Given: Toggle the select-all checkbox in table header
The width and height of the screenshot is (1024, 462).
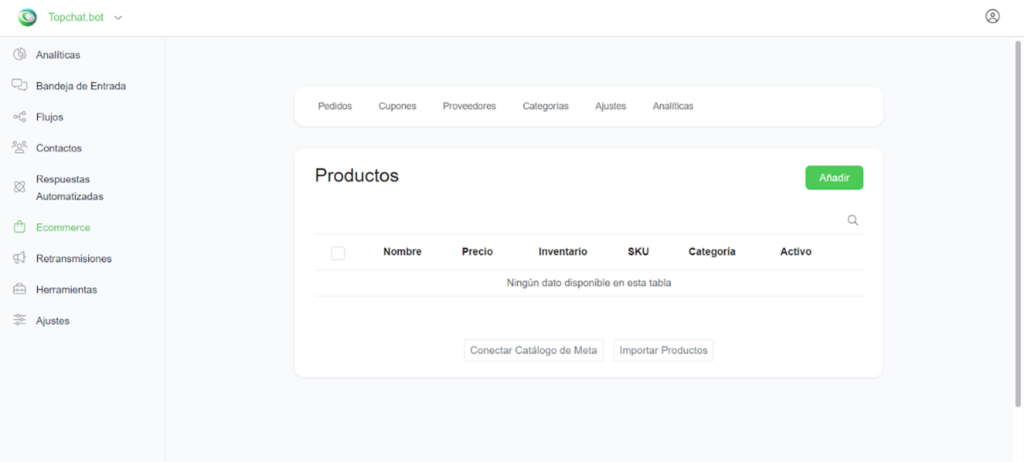Looking at the screenshot, I should (x=338, y=253).
